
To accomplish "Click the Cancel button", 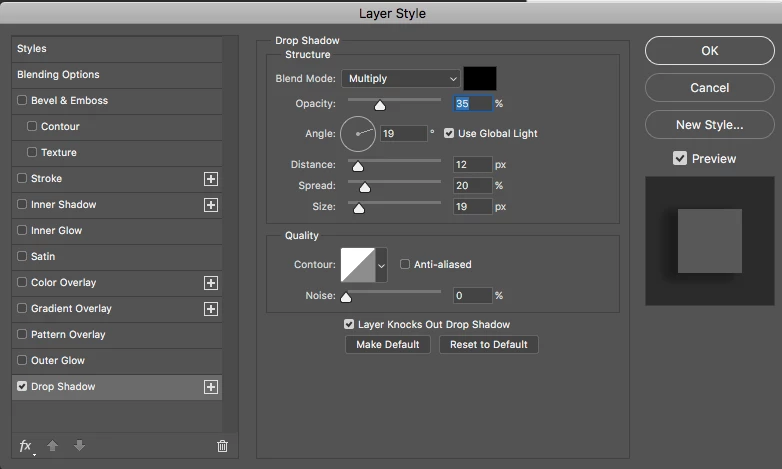I will pos(710,88).
